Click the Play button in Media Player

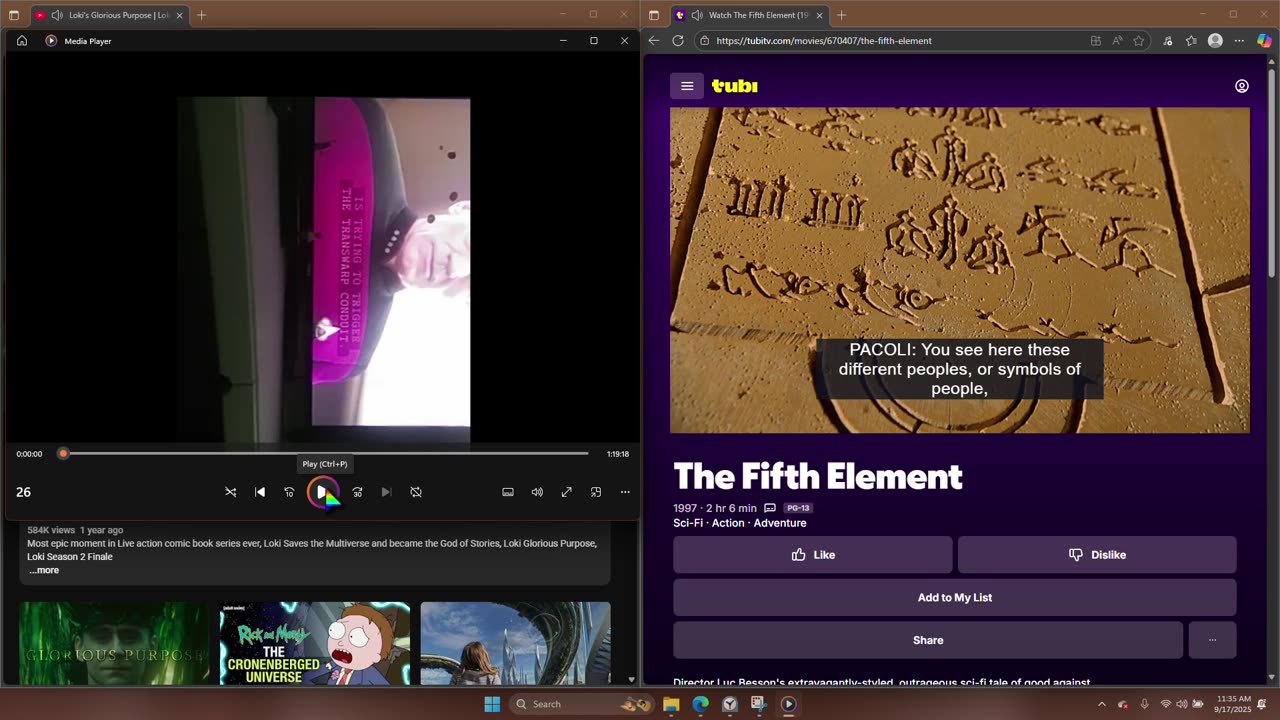322,492
